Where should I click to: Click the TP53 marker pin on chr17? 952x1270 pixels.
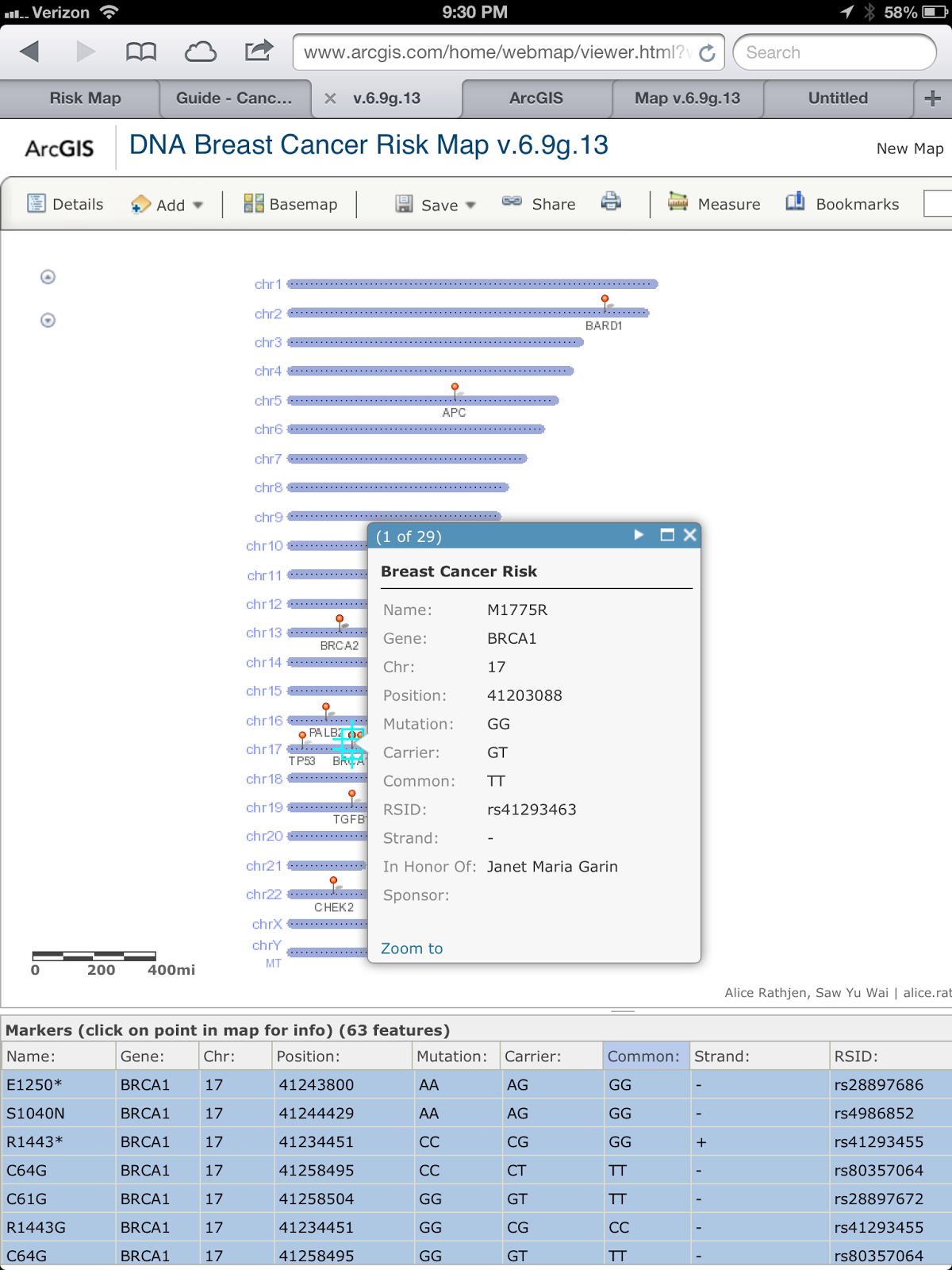(302, 739)
